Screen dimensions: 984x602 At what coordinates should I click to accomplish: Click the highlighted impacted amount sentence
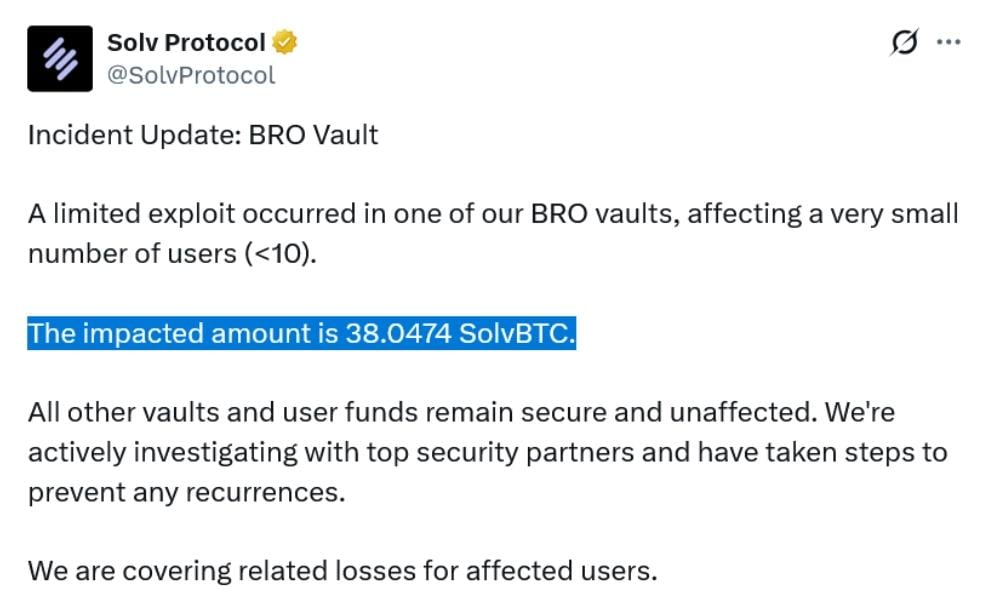click(301, 334)
